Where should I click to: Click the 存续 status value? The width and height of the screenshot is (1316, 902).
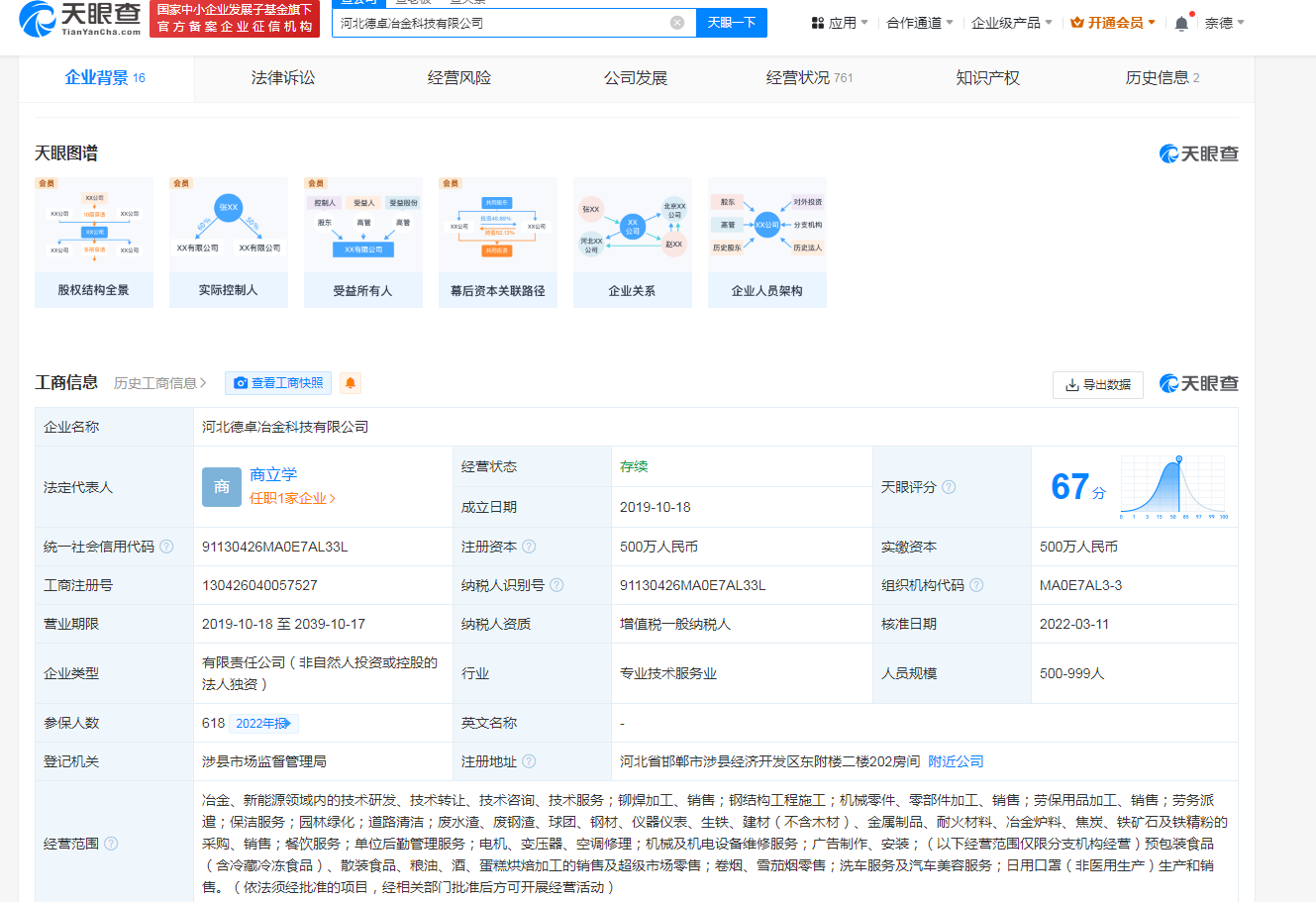pyautogui.click(x=634, y=466)
